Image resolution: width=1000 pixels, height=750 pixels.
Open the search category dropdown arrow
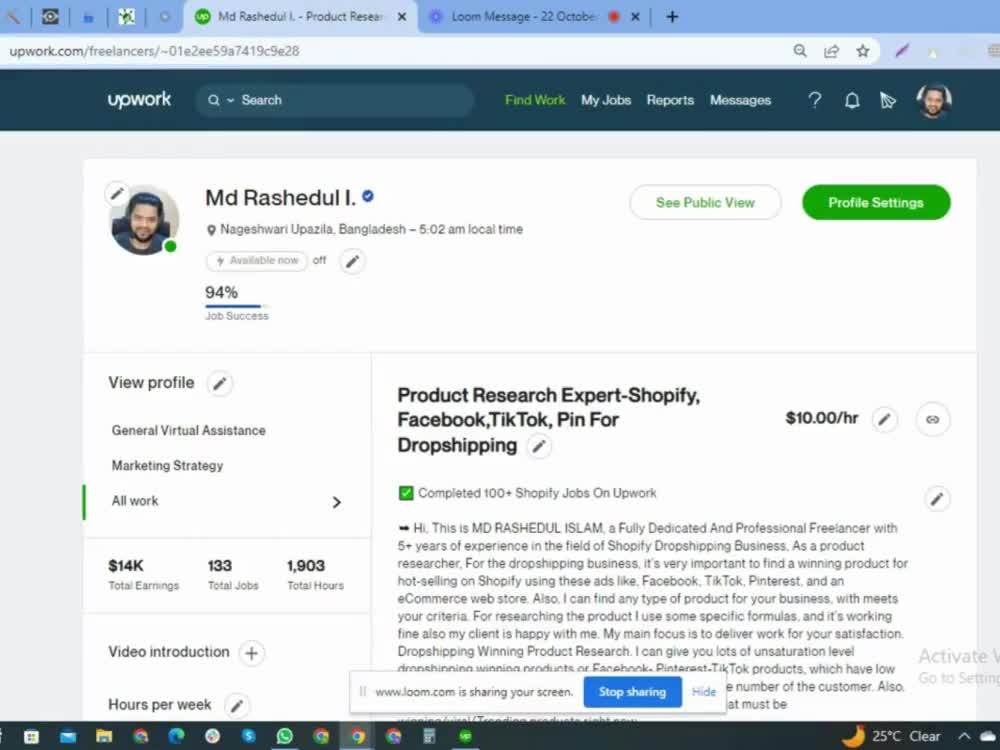(230, 100)
